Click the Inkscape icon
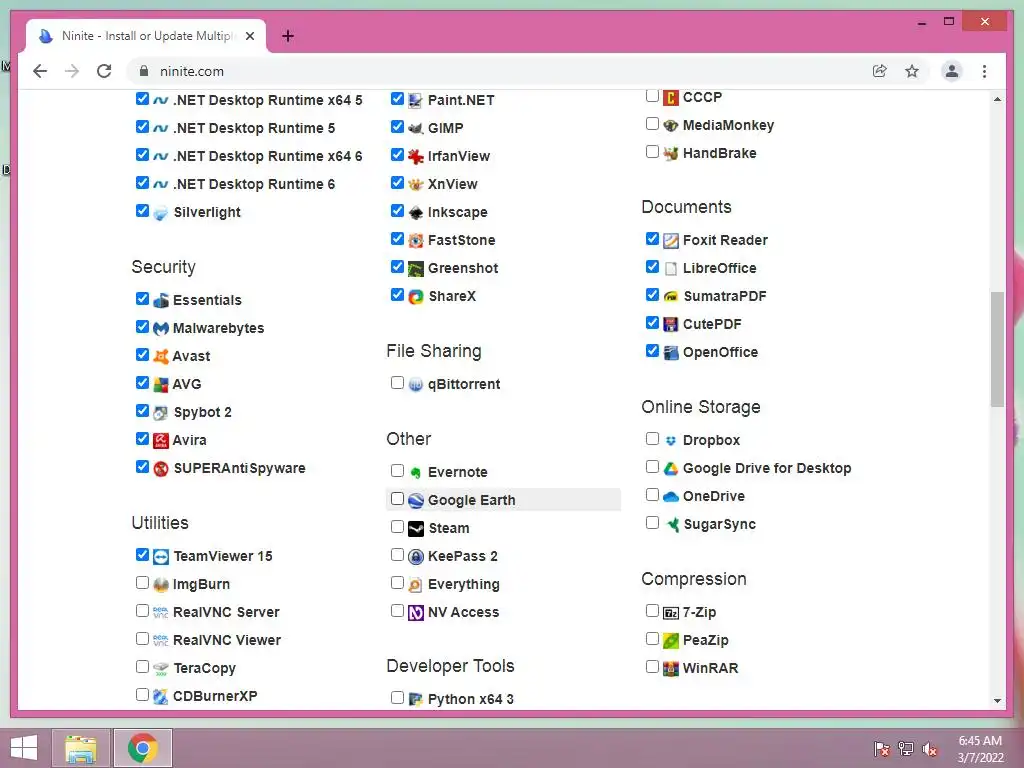Screen dimensions: 1024x768 pyautogui.click(x=415, y=213)
